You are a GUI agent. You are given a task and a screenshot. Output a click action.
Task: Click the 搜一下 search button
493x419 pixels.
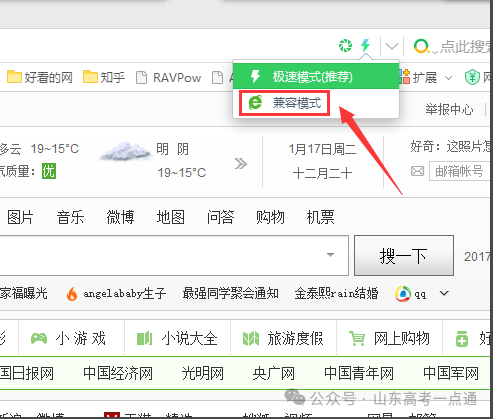point(404,256)
